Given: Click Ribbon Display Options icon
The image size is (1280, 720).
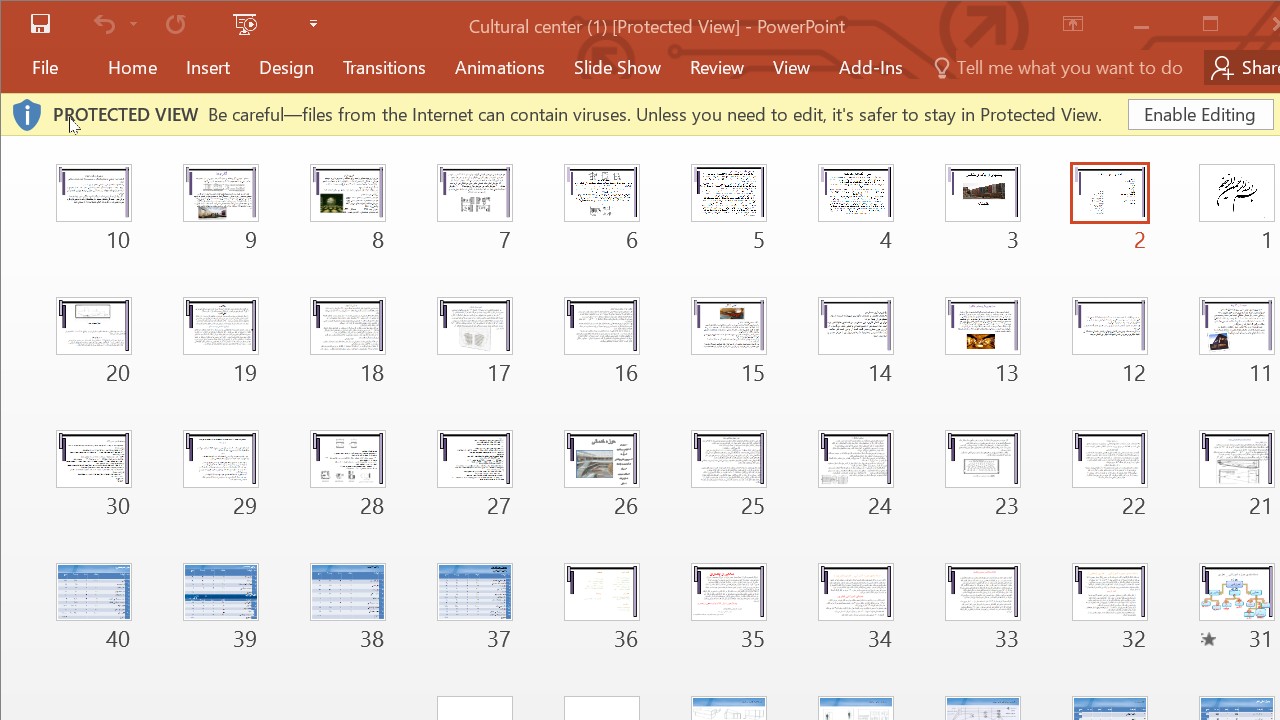Looking at the screenshot, I should (x=1073, y=25).
